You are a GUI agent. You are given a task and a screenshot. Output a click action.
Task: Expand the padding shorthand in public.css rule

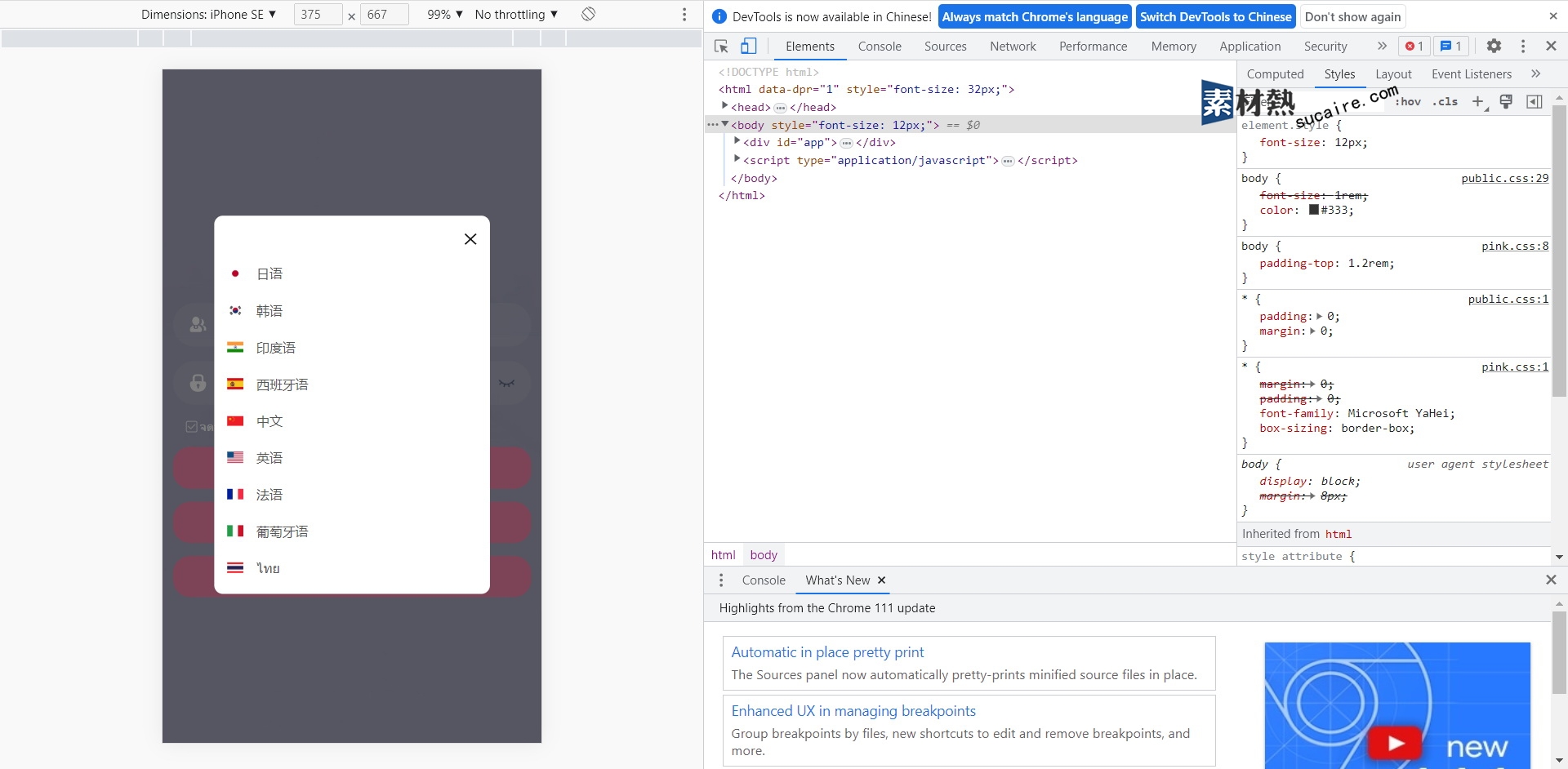pyautogui.click(x=1319, y=316)
